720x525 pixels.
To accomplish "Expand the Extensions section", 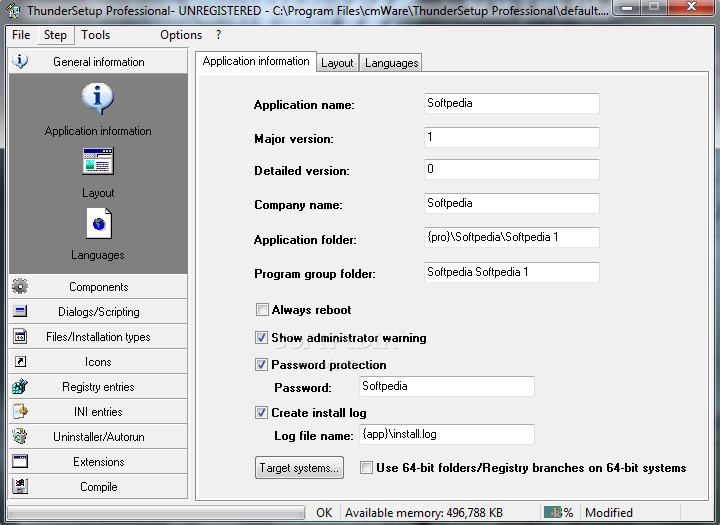I will coord(98,462).
